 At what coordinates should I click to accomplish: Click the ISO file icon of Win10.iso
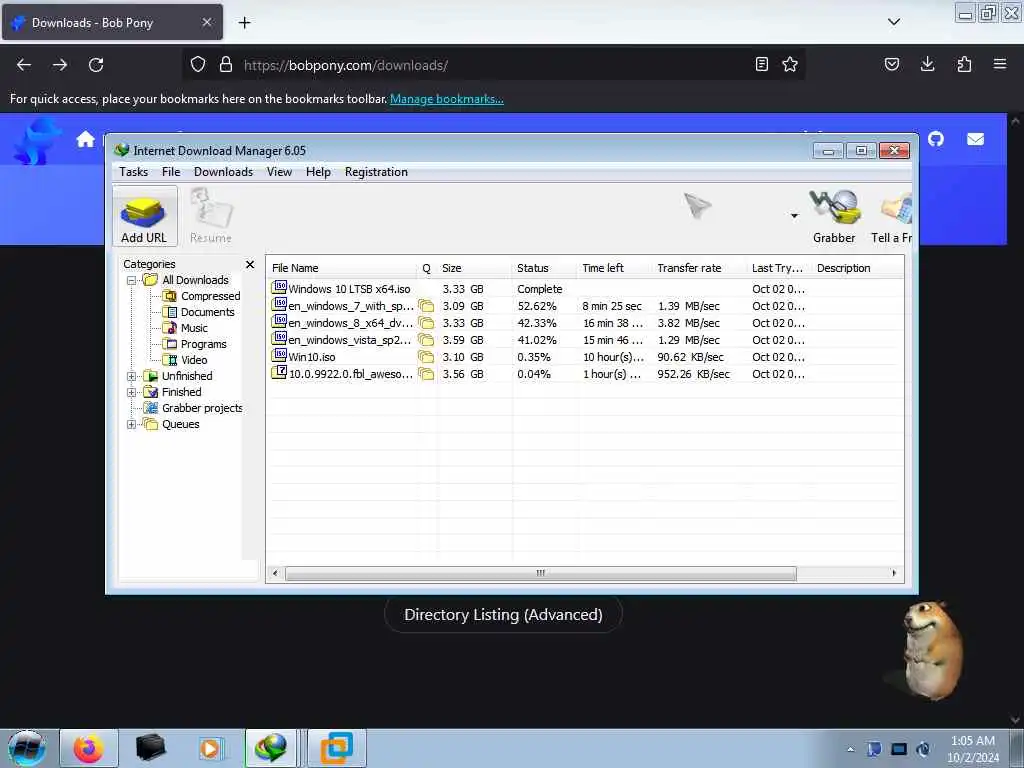tap(279, 355)
